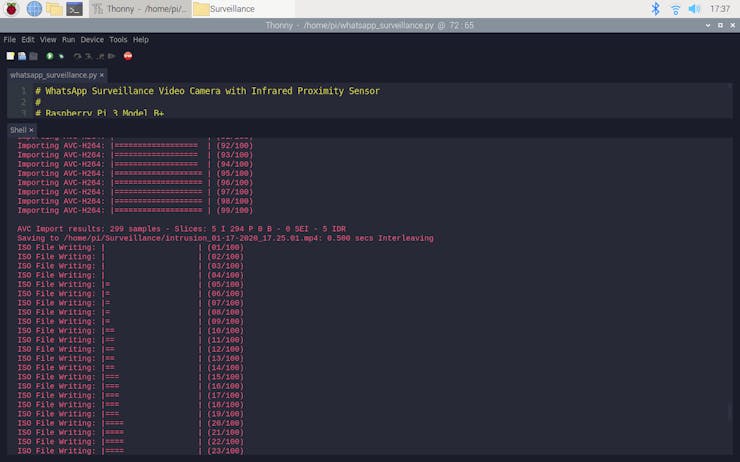The height and width of the screenshot is (462, 740).
Task: Launch the web browser from the taskbar
Action: [34, 9]
